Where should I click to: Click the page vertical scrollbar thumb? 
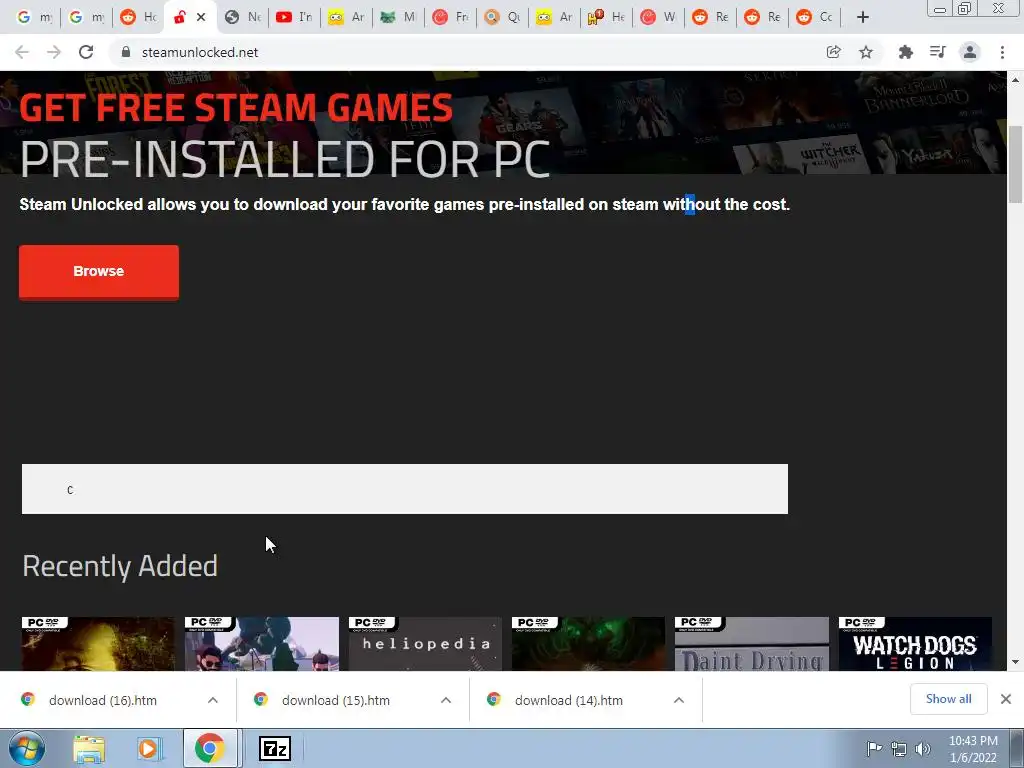coord(1015,165)
